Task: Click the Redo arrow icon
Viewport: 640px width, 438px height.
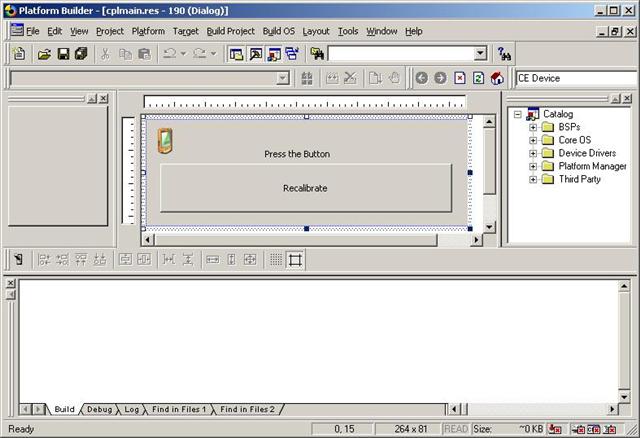Action: [x=199, y=53]
